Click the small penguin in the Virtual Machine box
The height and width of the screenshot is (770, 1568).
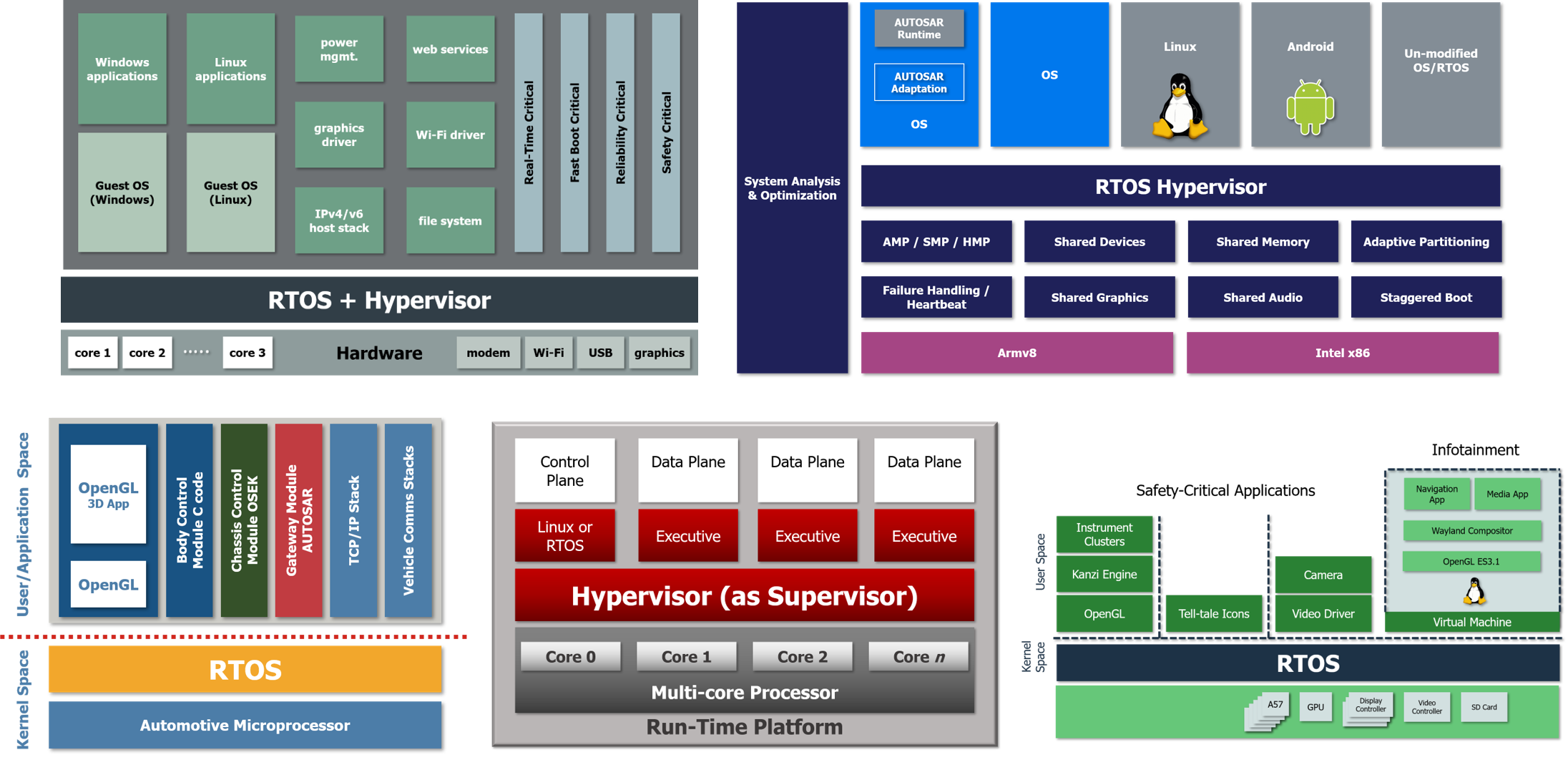1474,592
